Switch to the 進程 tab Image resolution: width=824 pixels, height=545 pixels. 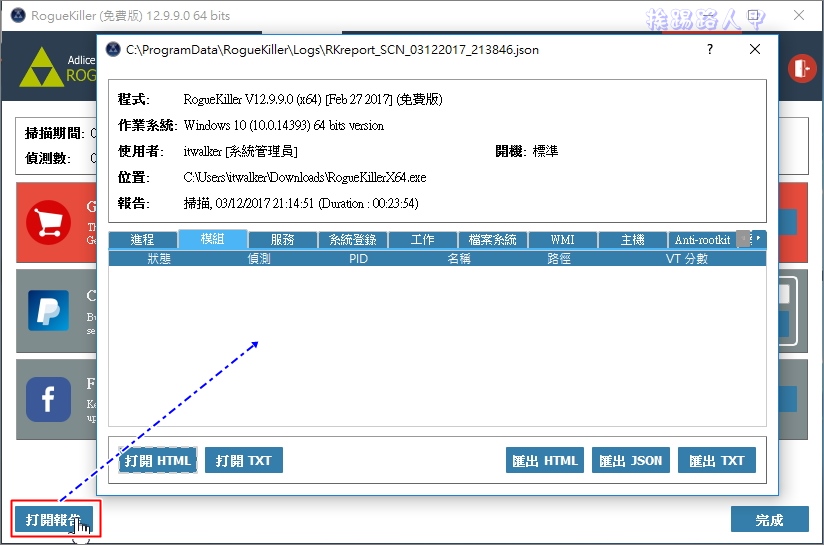coord(142,240)
